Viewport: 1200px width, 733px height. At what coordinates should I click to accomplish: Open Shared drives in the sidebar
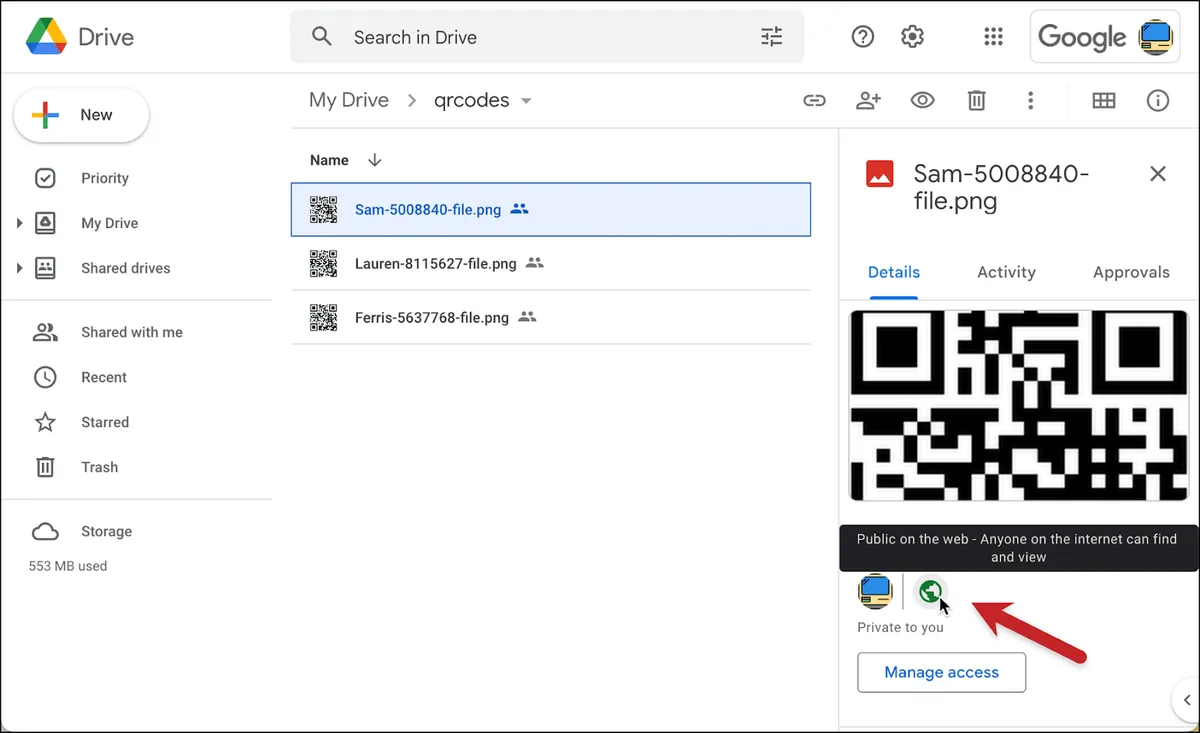(125, 268)
